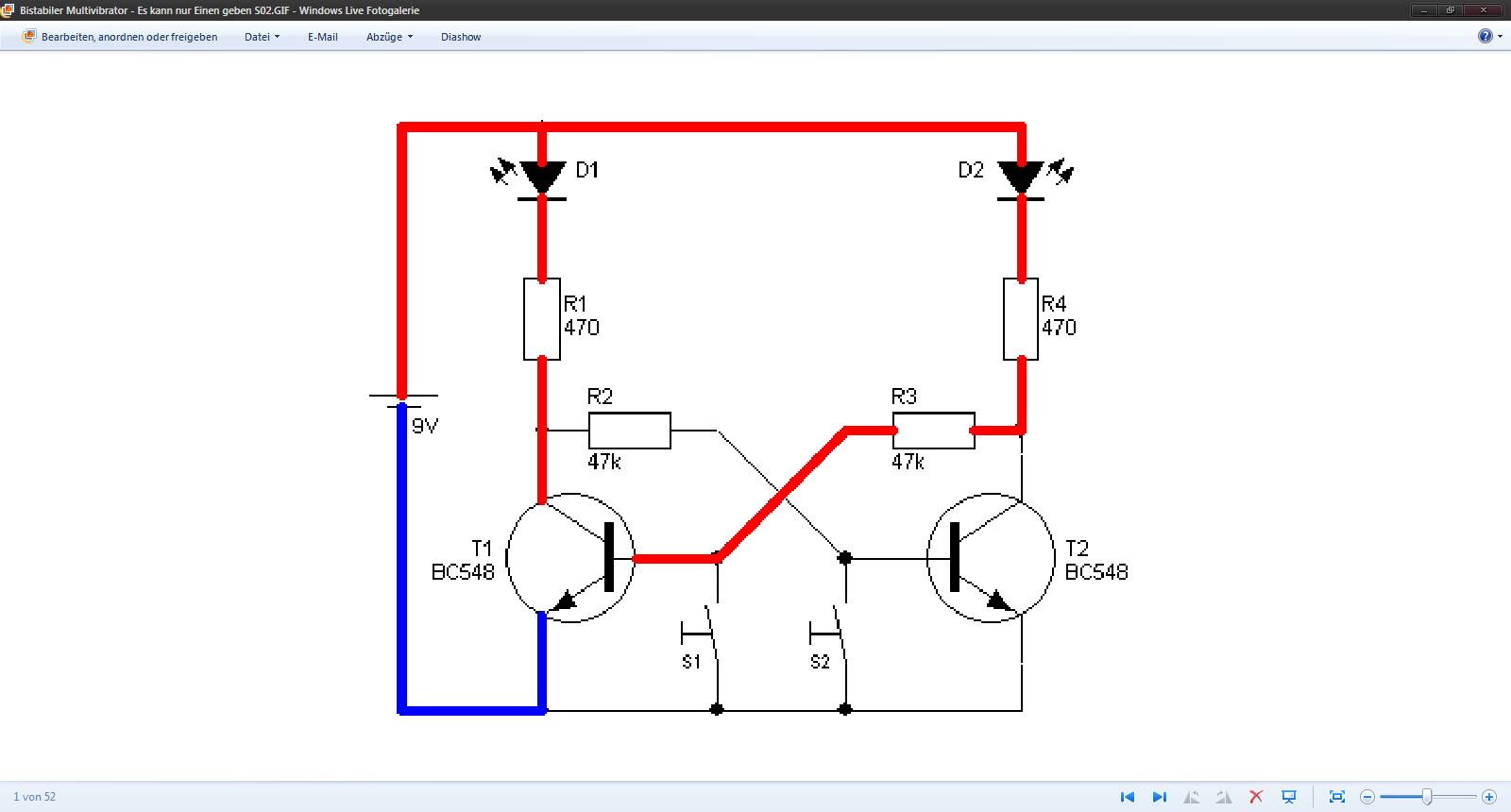This screenshot has width=1511, height=812.
Task: Go to the next image
Action: [x=1160, y=797]
